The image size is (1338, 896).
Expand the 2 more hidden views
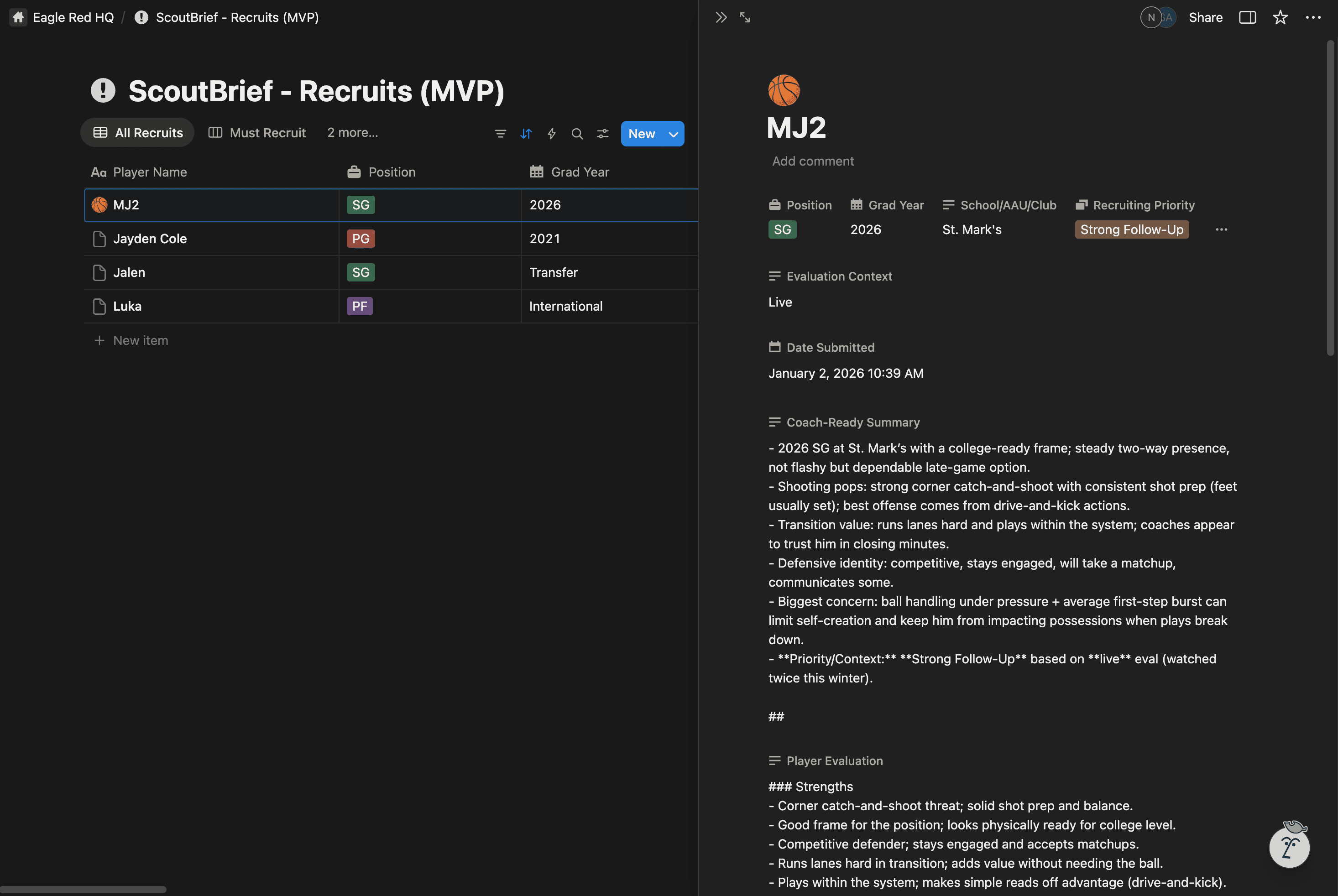(352, 133)
